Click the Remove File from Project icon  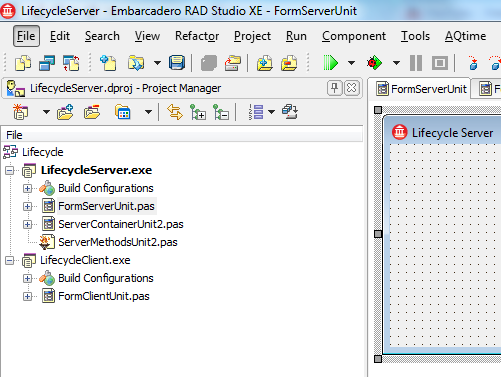pos(289,63)
